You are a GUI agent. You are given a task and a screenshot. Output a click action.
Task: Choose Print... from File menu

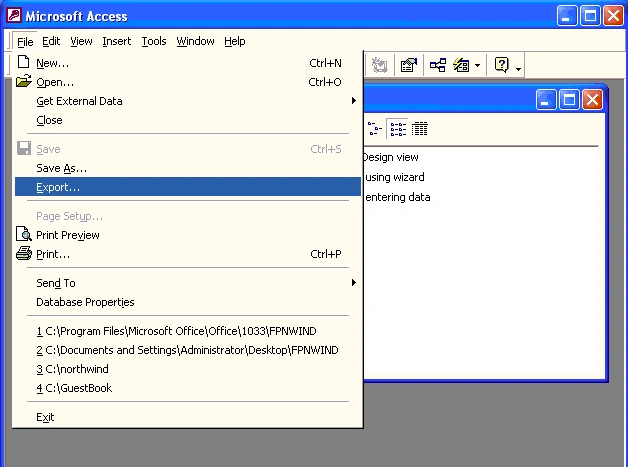[188, 254]
